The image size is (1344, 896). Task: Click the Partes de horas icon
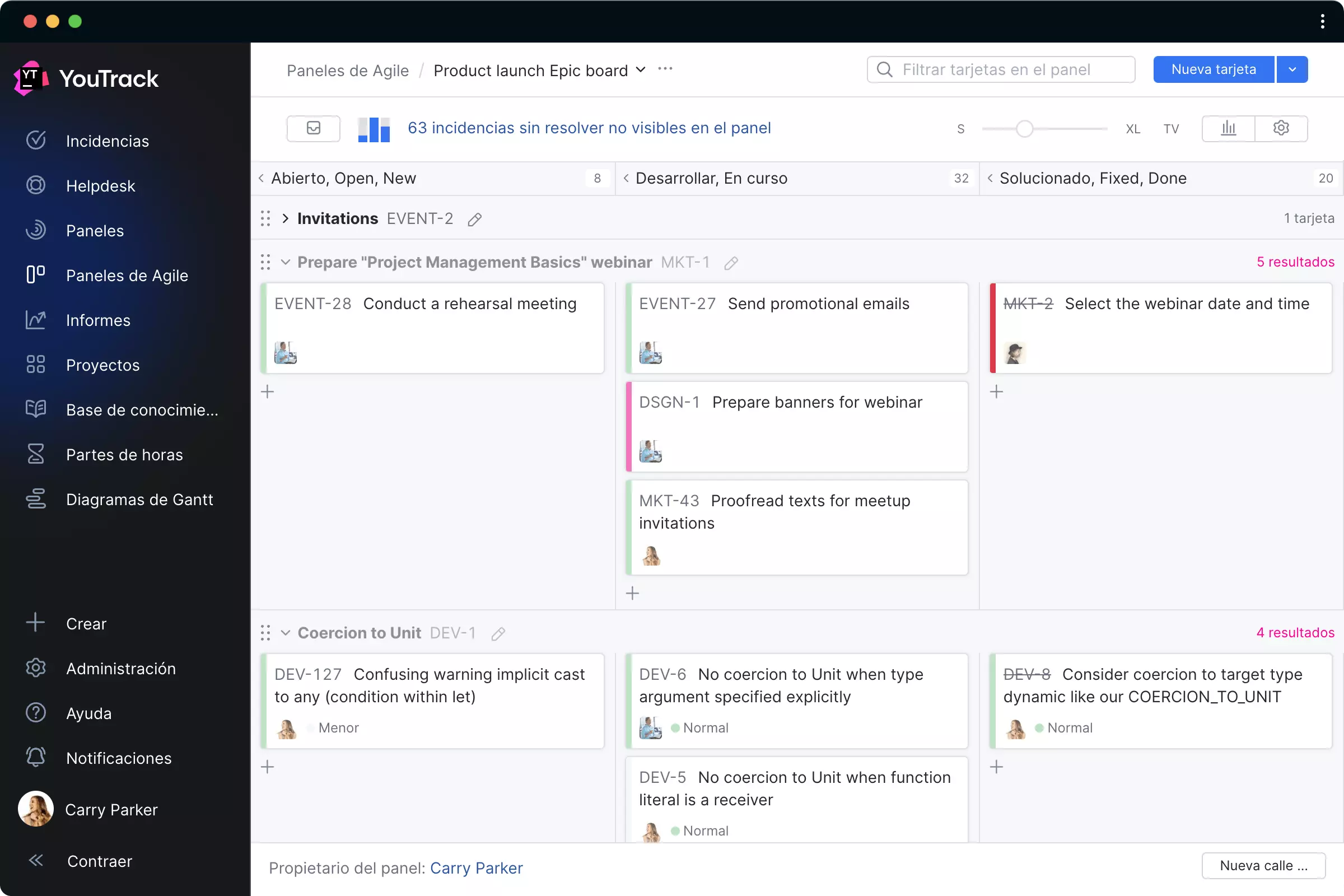35,454
